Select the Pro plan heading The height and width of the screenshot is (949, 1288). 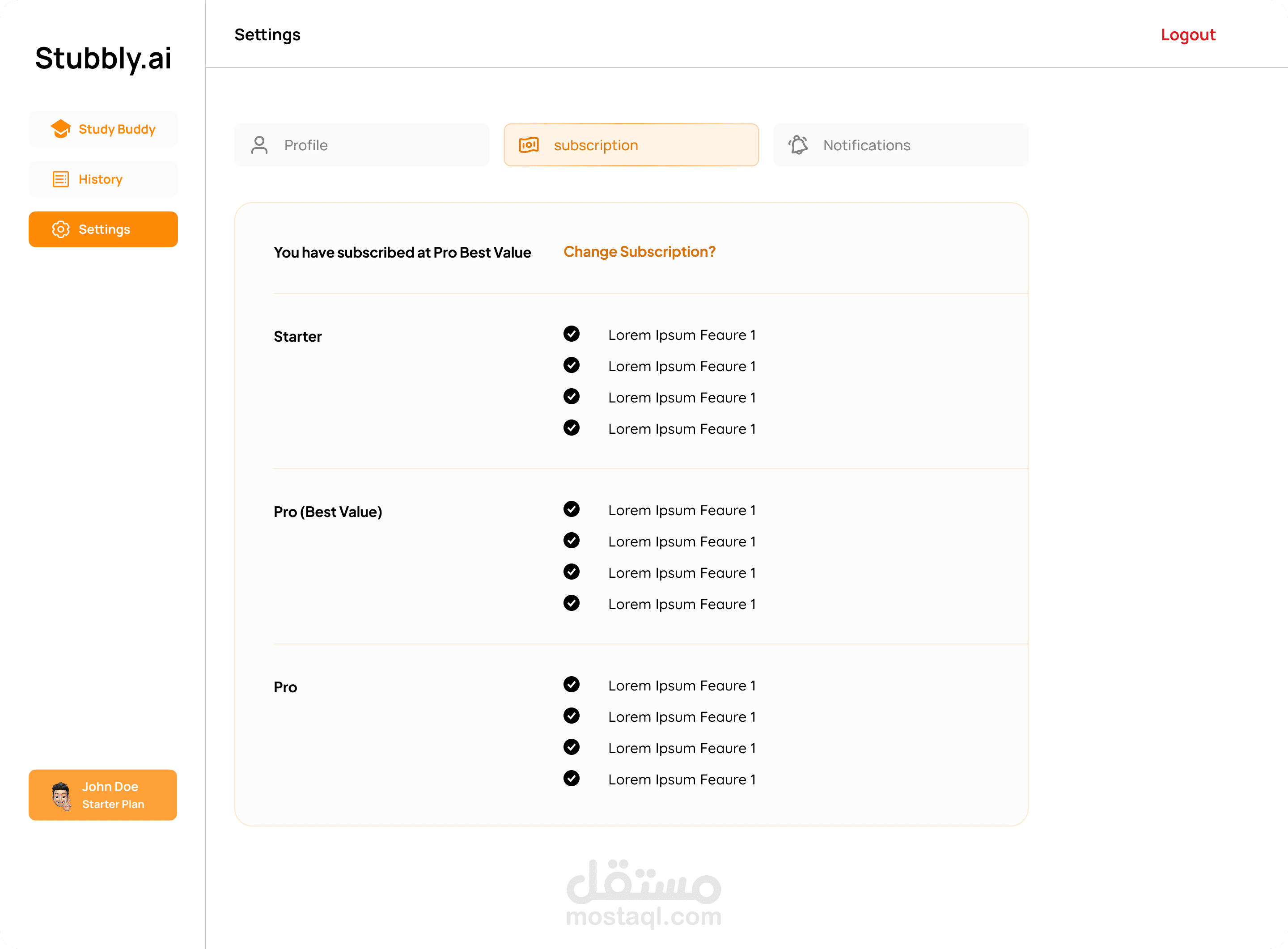coord(285,687)
